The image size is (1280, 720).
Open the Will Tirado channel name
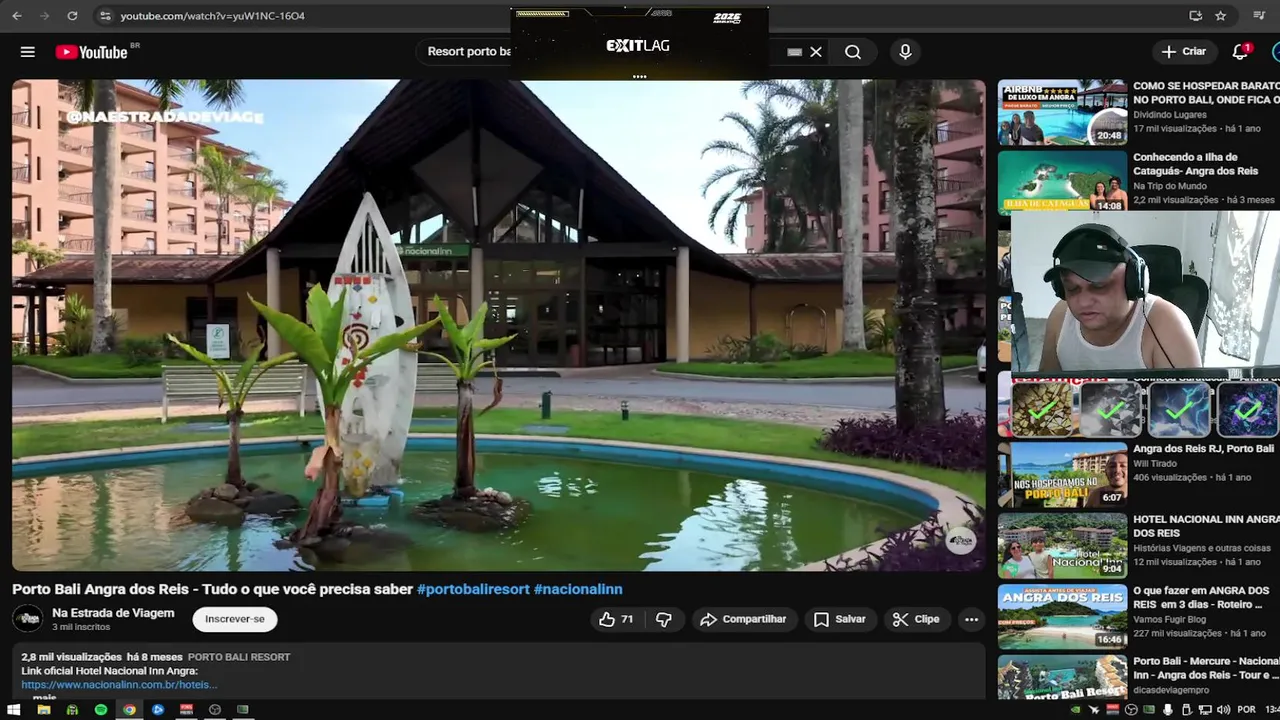click(1155, 464)
